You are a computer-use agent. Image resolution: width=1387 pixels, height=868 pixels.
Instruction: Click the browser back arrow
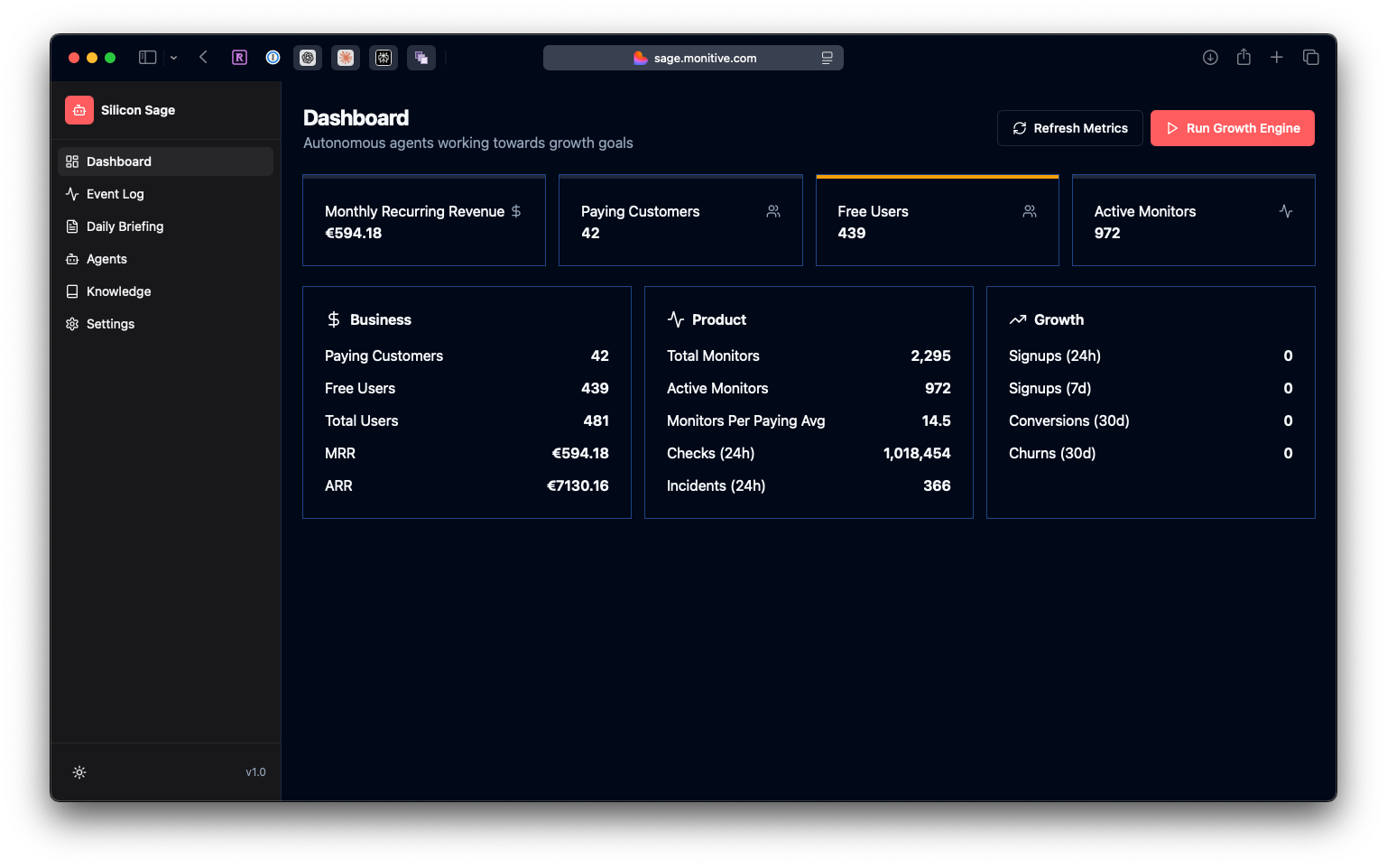203,57
